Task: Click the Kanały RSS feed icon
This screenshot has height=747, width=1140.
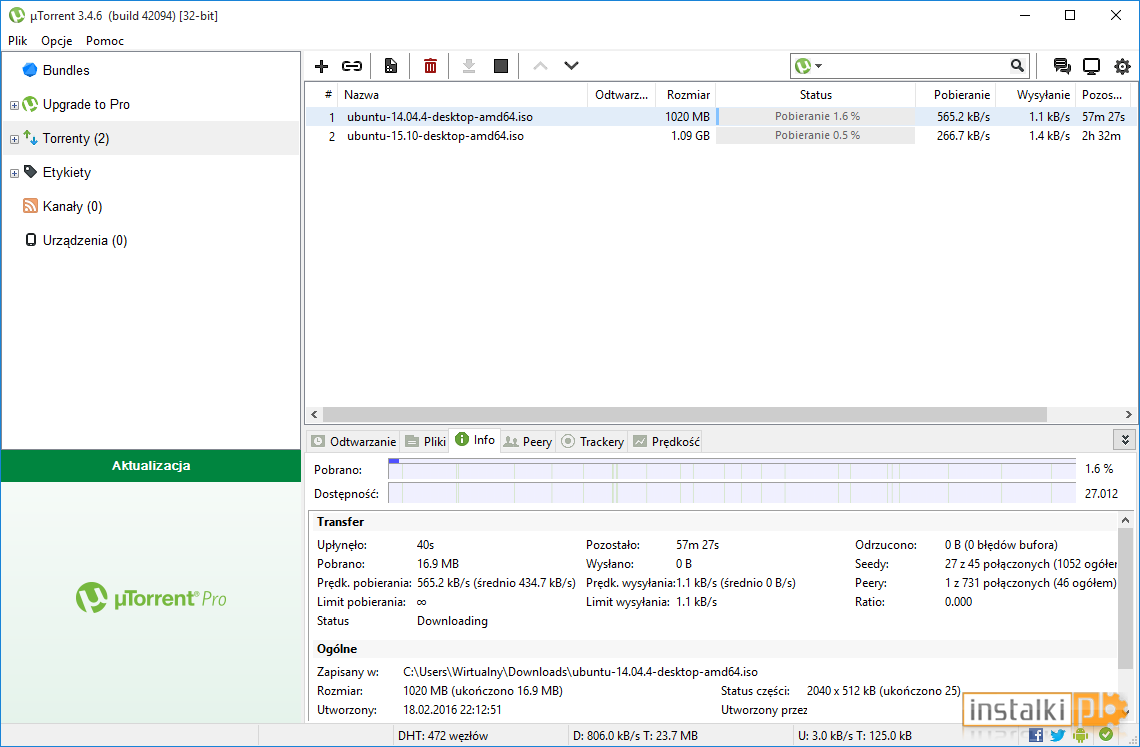Action: 30,206
